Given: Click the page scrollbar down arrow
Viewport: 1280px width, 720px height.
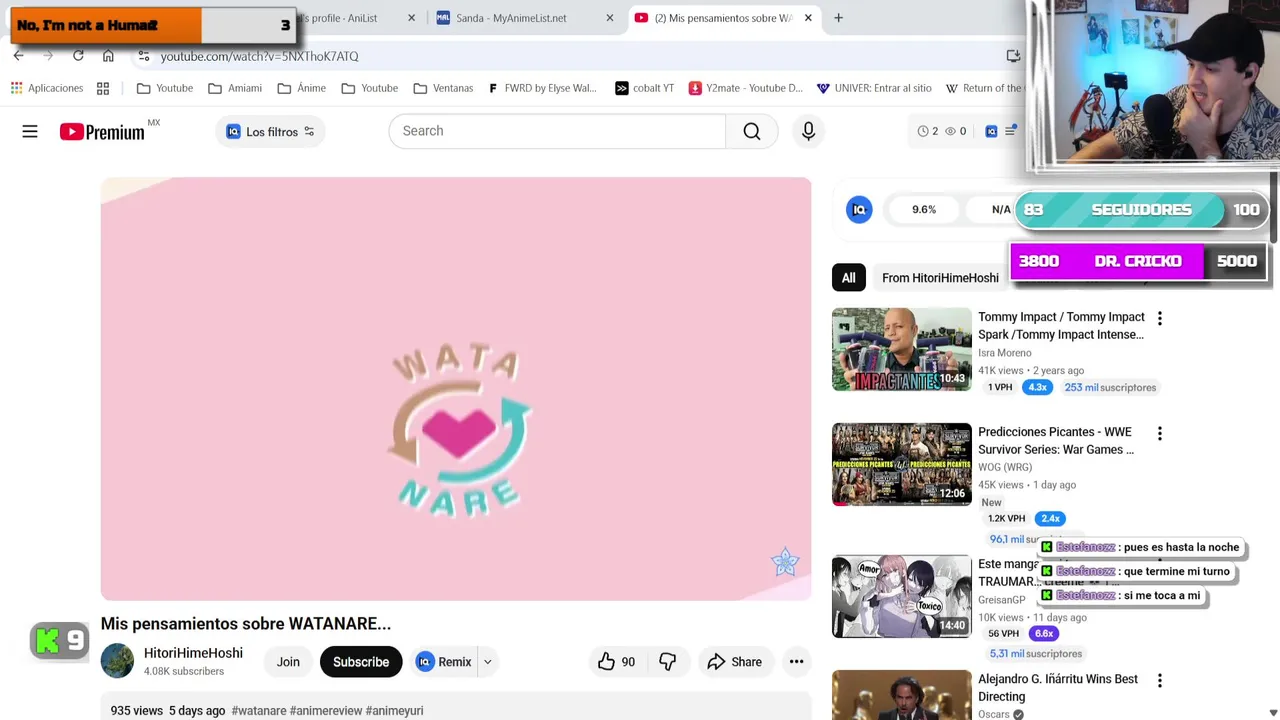Looking at the screenshot, I should [x=1273, y=712].
